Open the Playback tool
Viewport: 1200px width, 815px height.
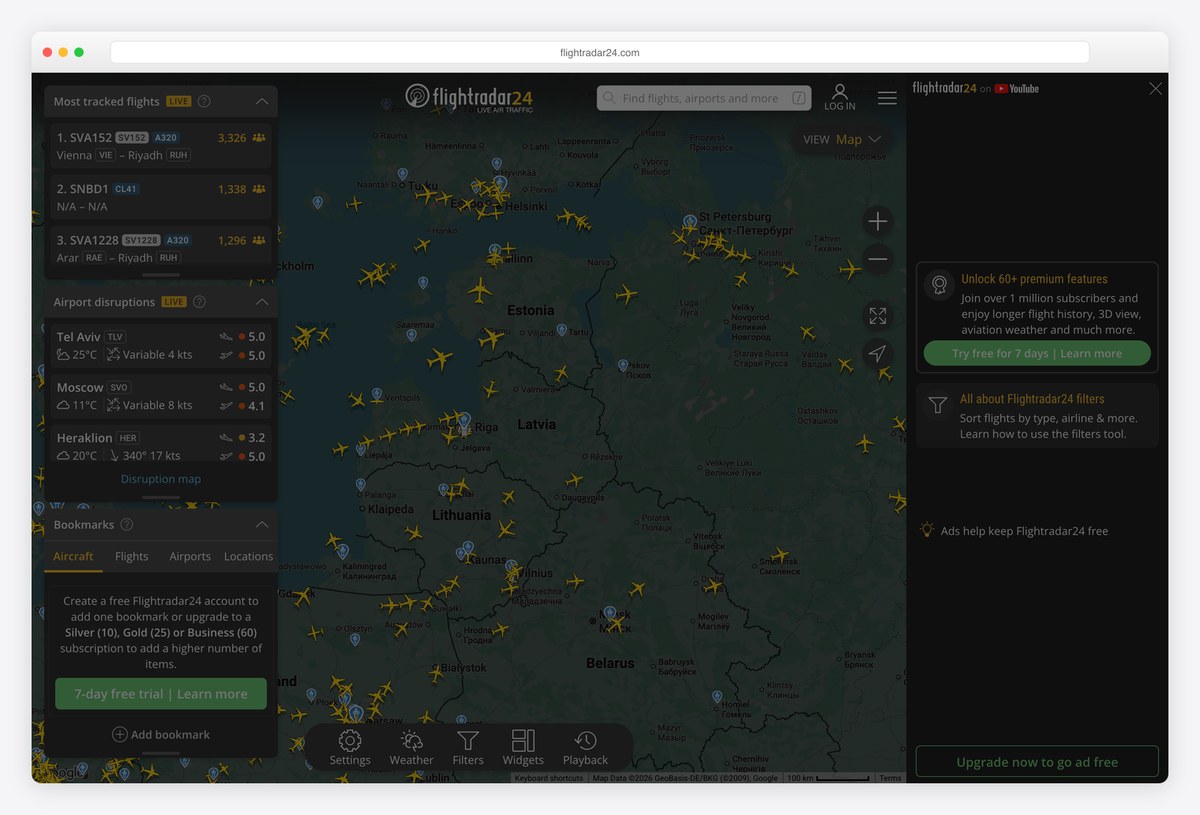click(585, 747)
